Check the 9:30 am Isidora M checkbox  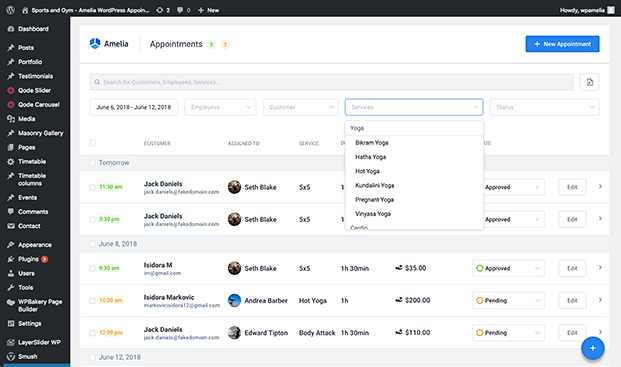coord(92,268)
